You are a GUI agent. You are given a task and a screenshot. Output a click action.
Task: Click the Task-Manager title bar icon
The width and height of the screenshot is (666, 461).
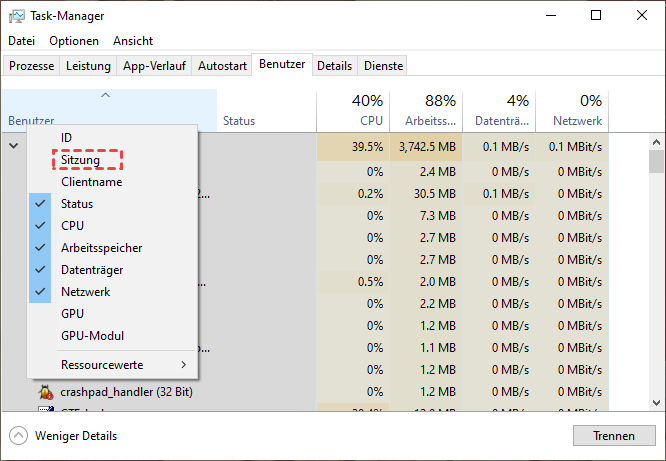(x=17, y=16)
